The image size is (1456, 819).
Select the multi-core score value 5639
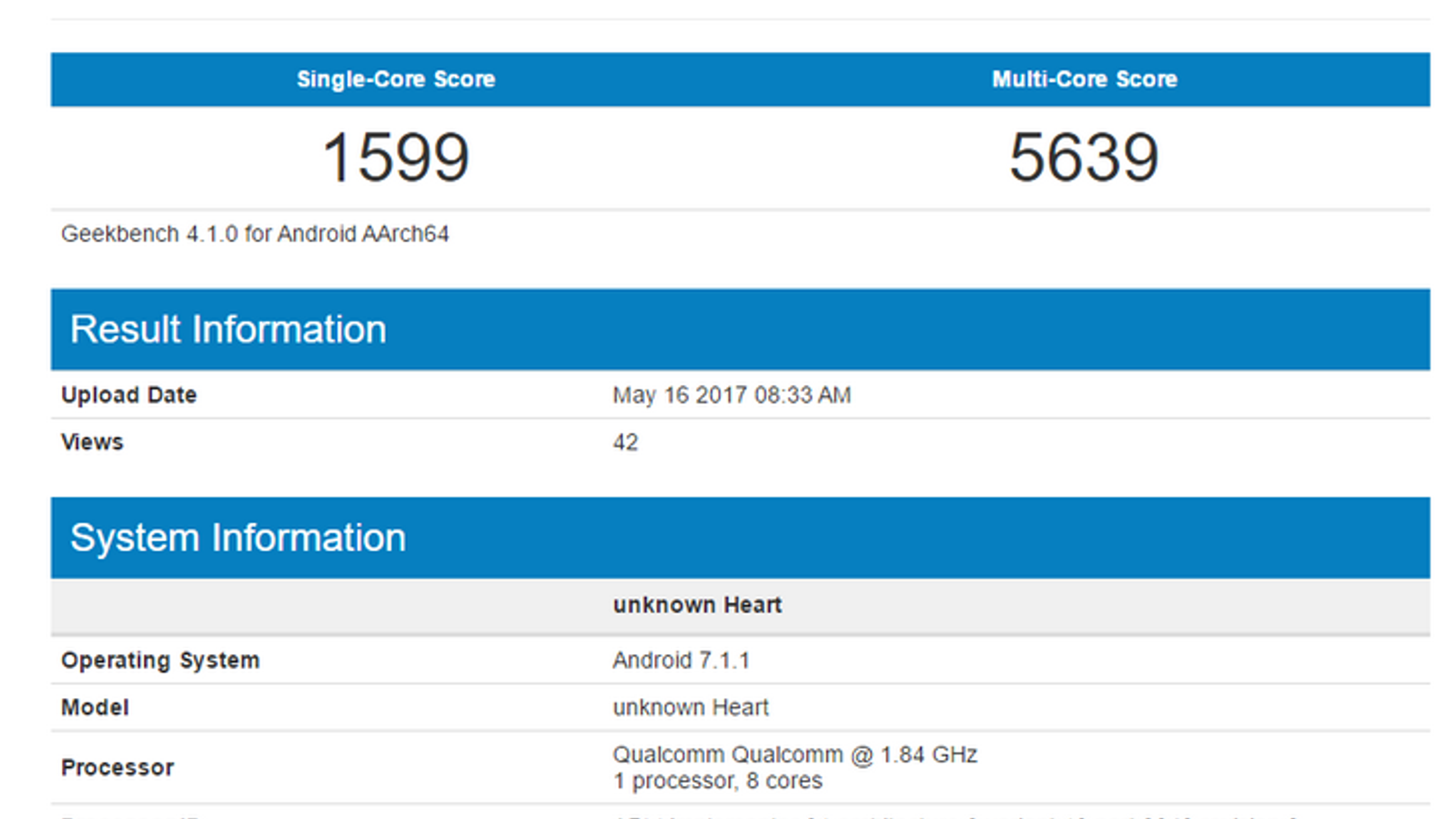tap(1084, 157)
